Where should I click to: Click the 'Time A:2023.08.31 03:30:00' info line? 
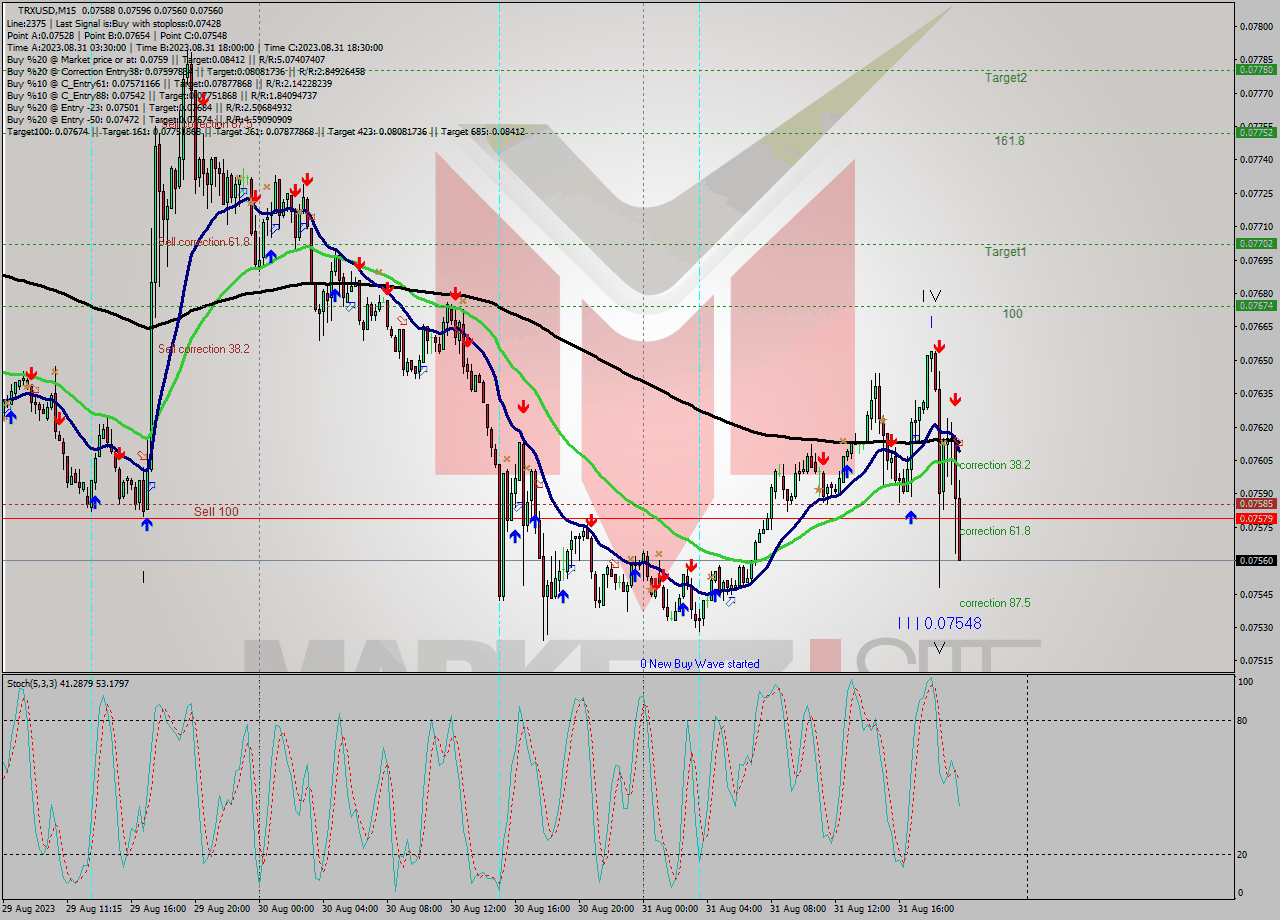point(194,47)
